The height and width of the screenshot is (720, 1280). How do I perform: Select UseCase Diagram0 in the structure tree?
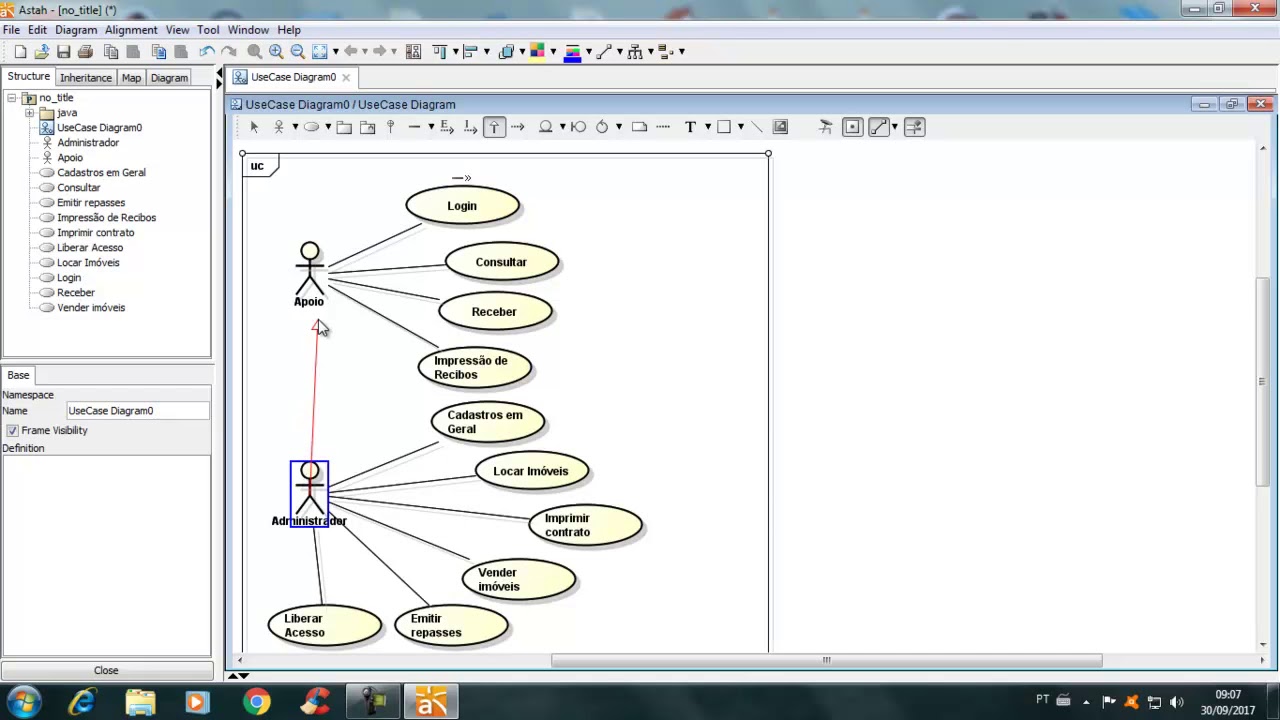99,128
